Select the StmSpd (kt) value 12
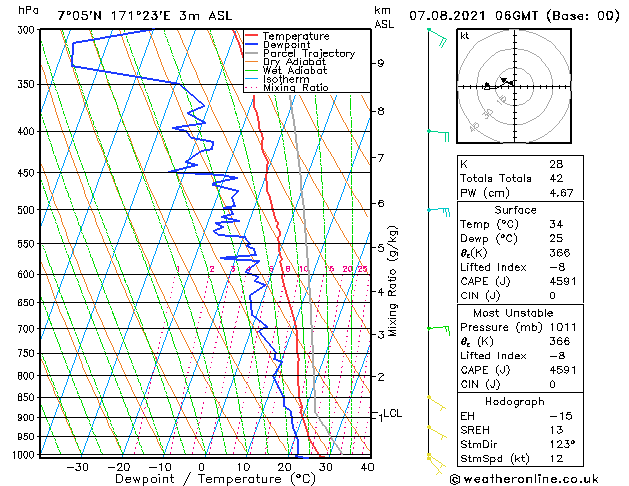 [556, 458]
